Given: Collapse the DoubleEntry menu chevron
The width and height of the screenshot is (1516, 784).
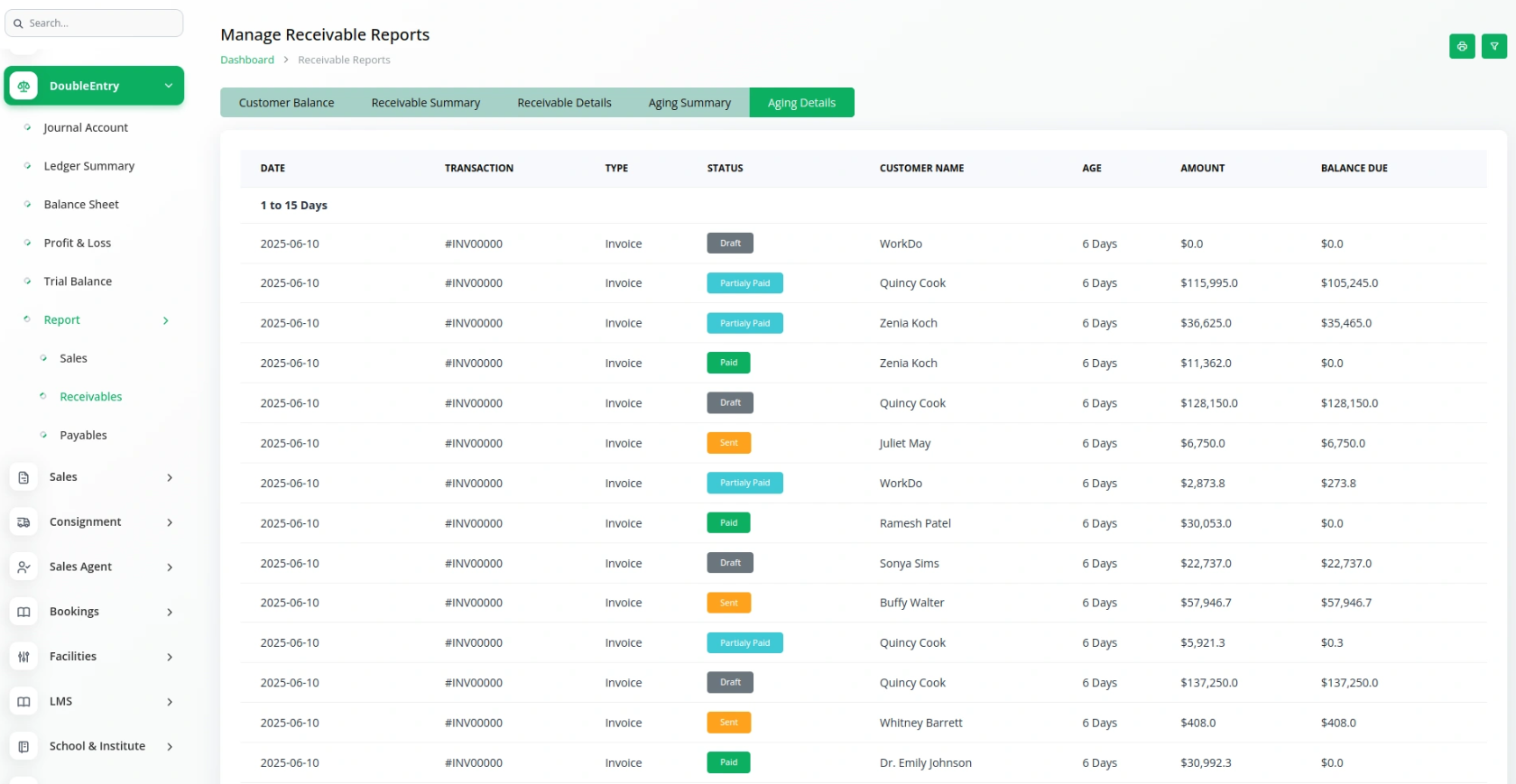Looking at the screenshot, I should point(168,86).
